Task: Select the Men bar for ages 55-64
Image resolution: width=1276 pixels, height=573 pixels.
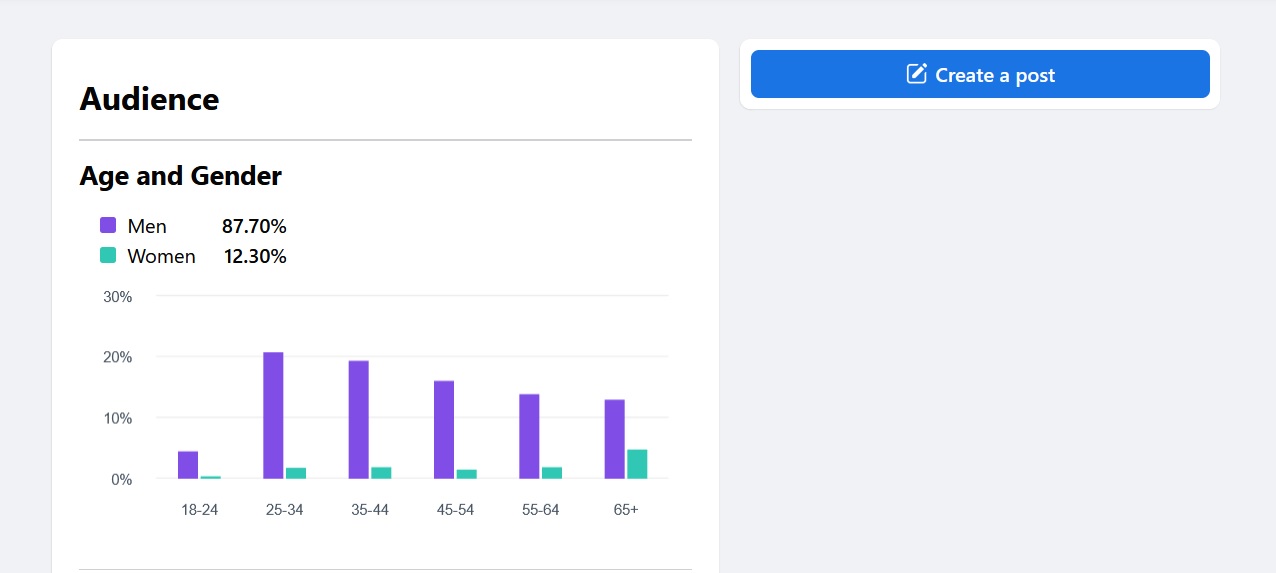Action: tap(529, 436)
